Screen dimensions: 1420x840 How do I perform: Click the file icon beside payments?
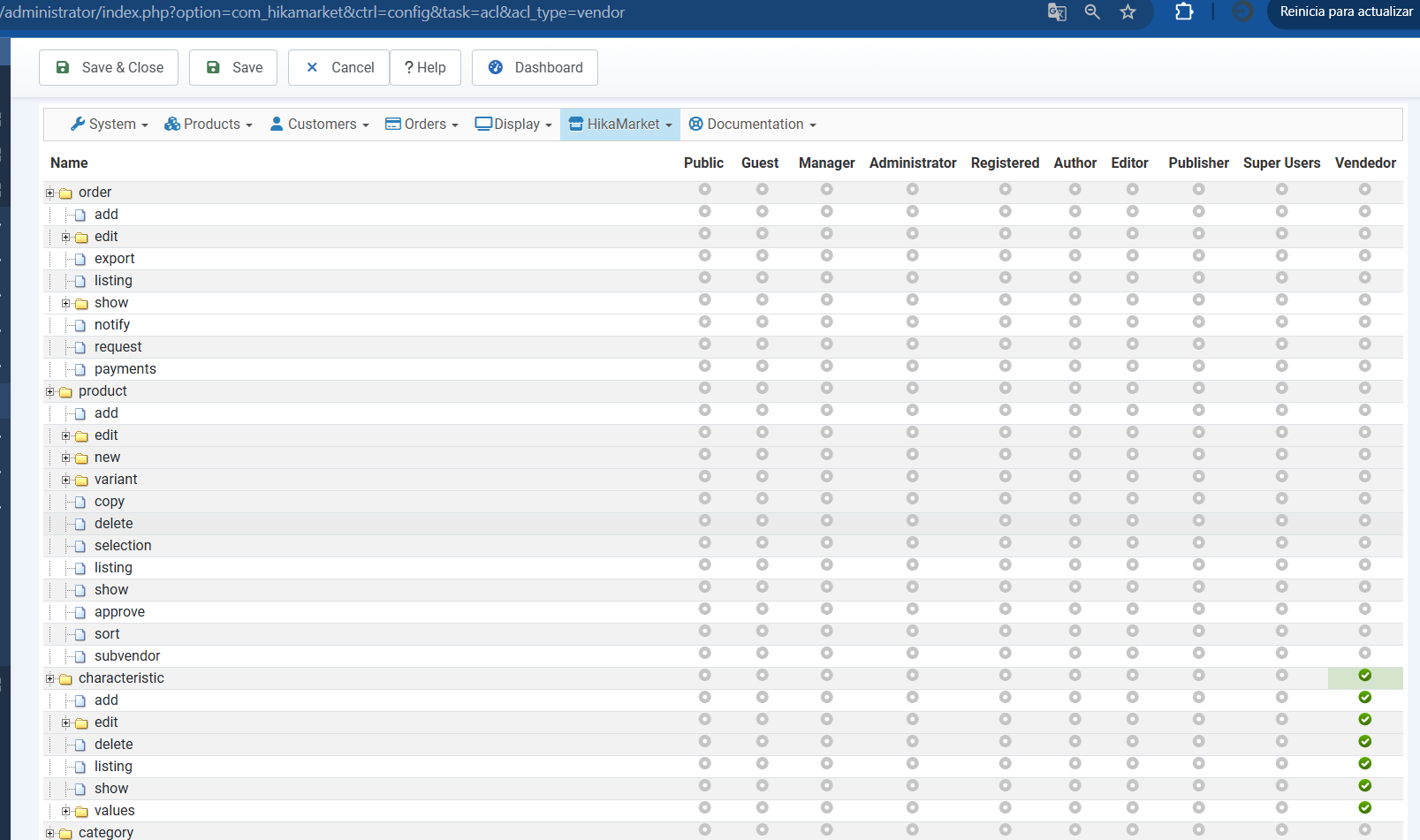pyautogui.click(x=80, y=370)
